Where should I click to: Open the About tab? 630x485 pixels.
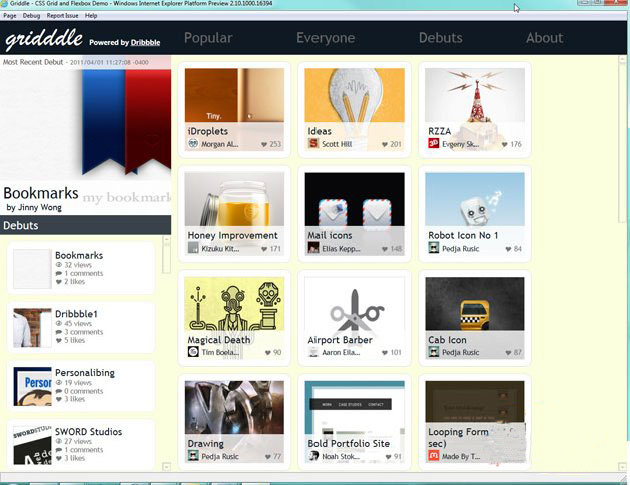tap(544, 38)
